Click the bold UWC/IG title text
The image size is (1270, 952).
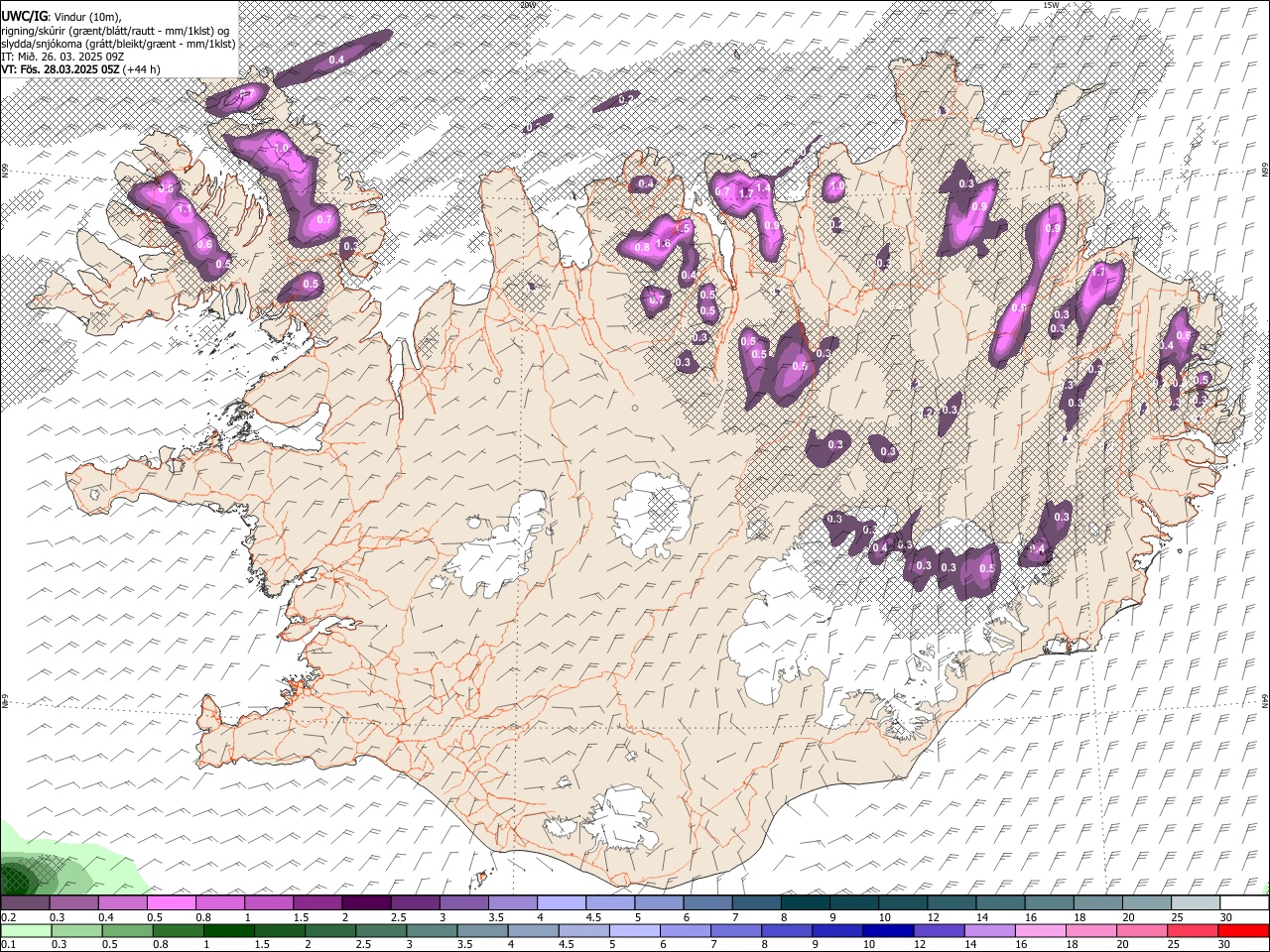click(24, 17)
